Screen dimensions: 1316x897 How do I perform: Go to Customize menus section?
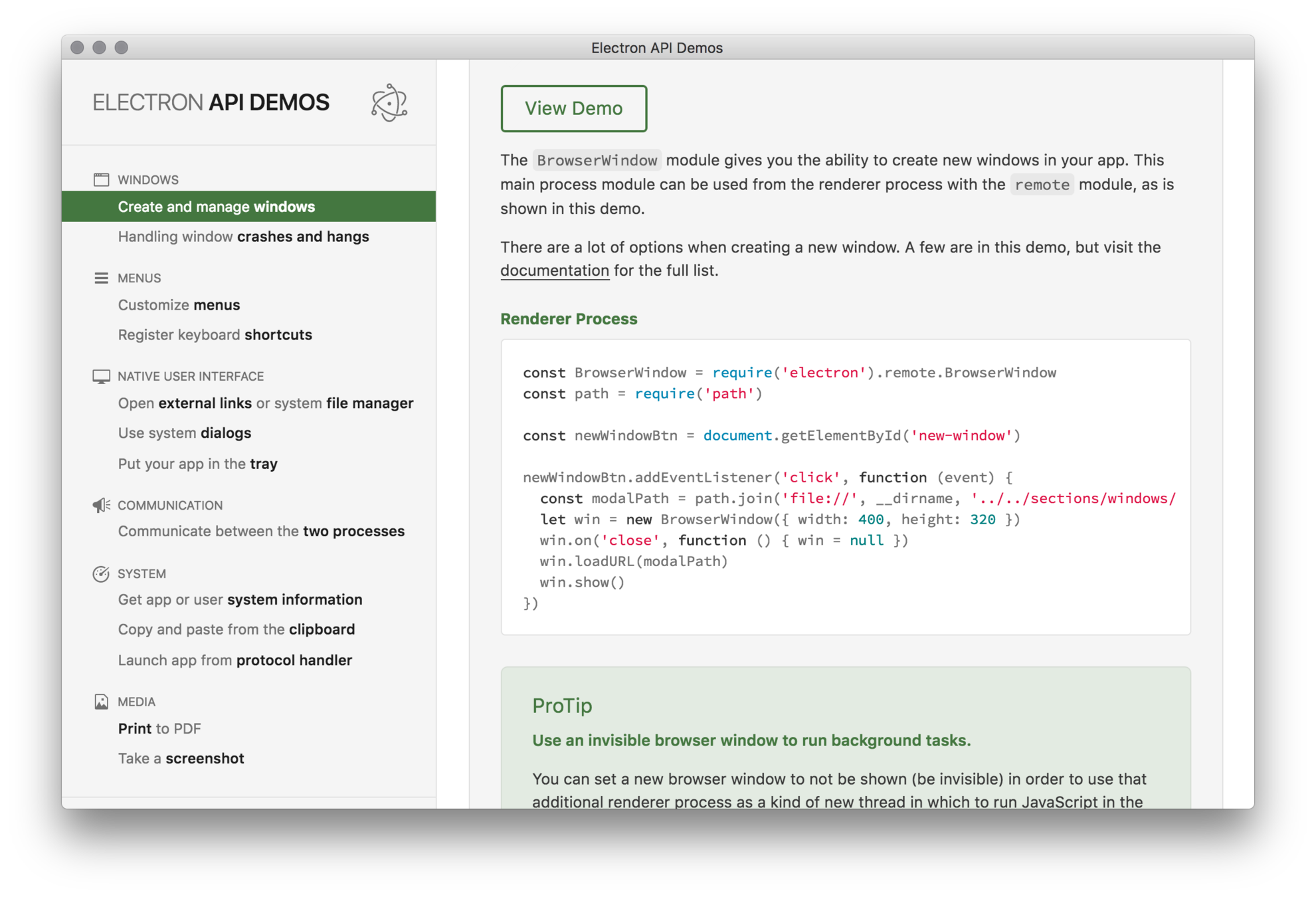pos(179,305)
